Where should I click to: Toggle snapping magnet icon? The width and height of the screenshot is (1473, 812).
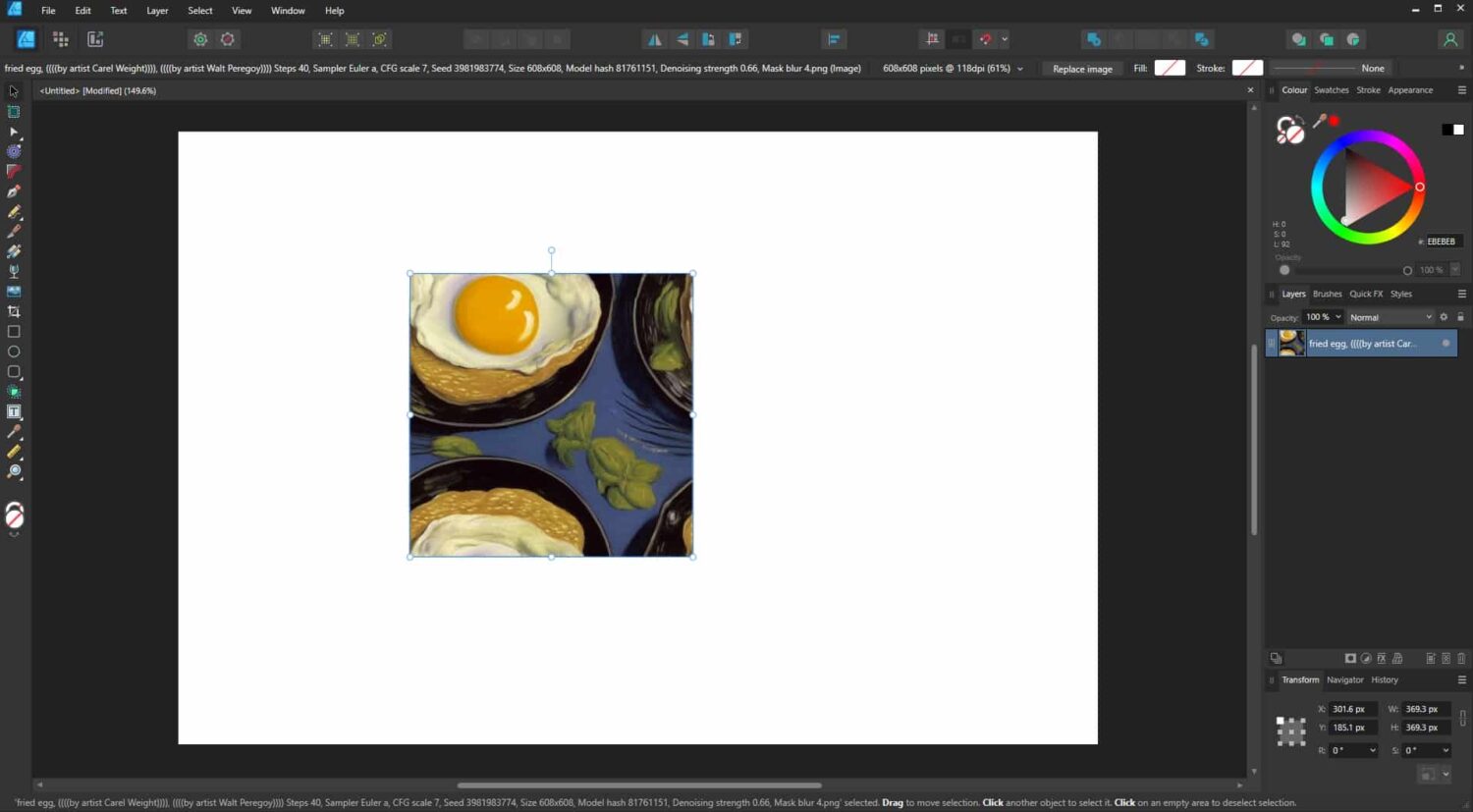point(985,39)
